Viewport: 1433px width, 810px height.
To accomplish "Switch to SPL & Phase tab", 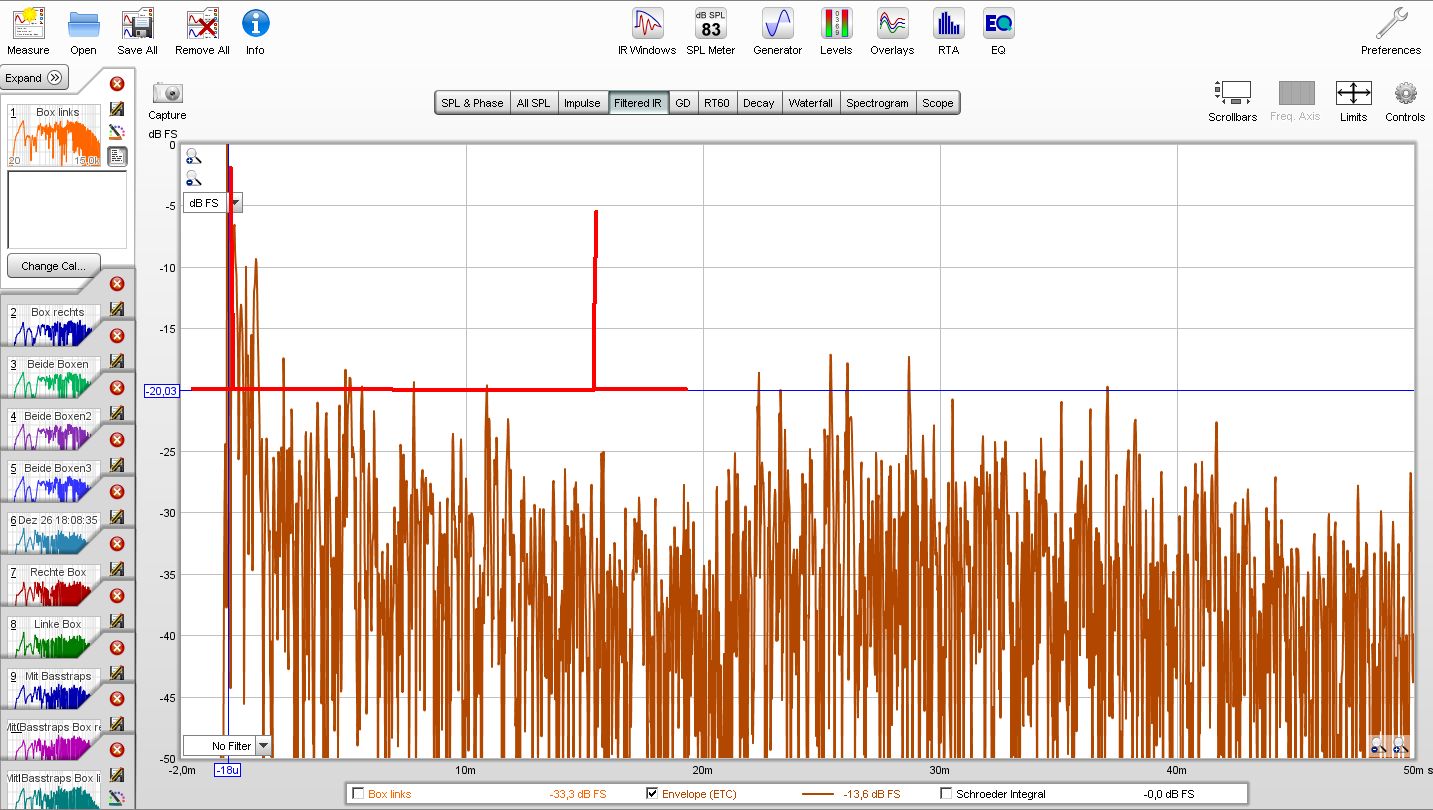I will (472, 103).
